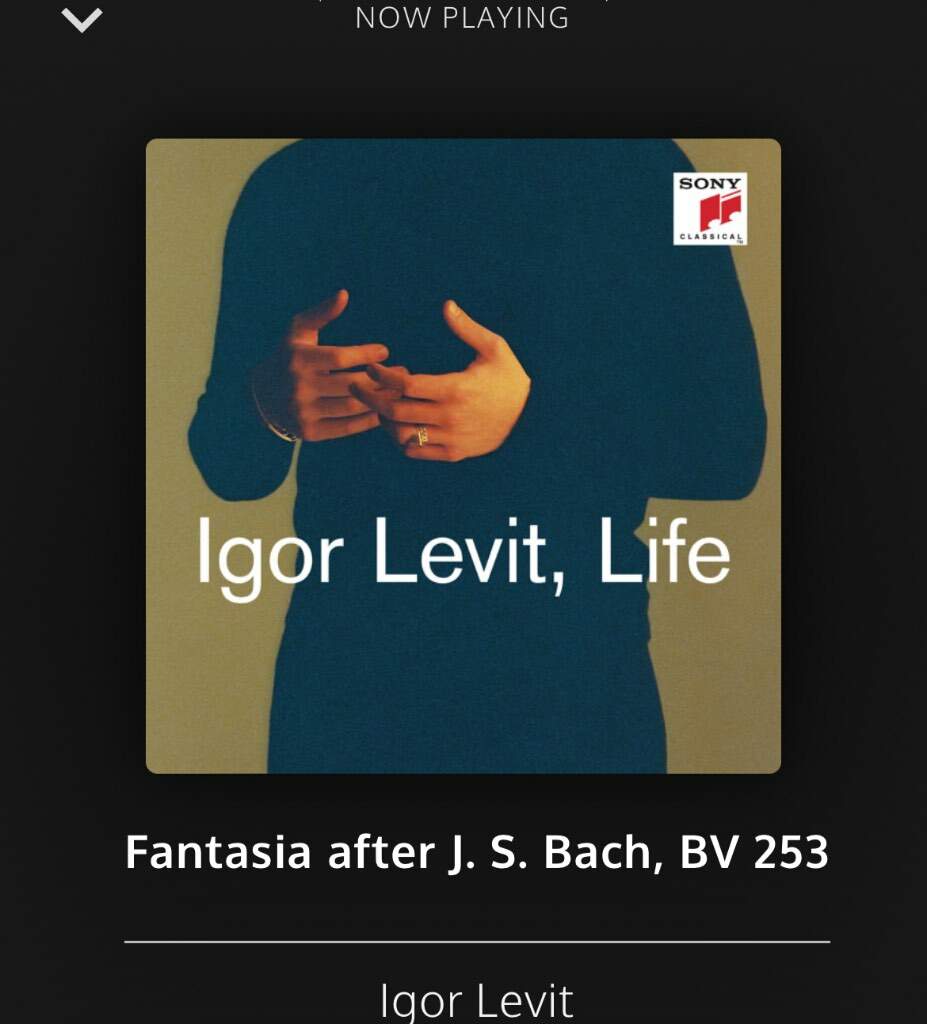Click the bracelet on the left wrist
927x1024 pixels.
click(274, 415)
